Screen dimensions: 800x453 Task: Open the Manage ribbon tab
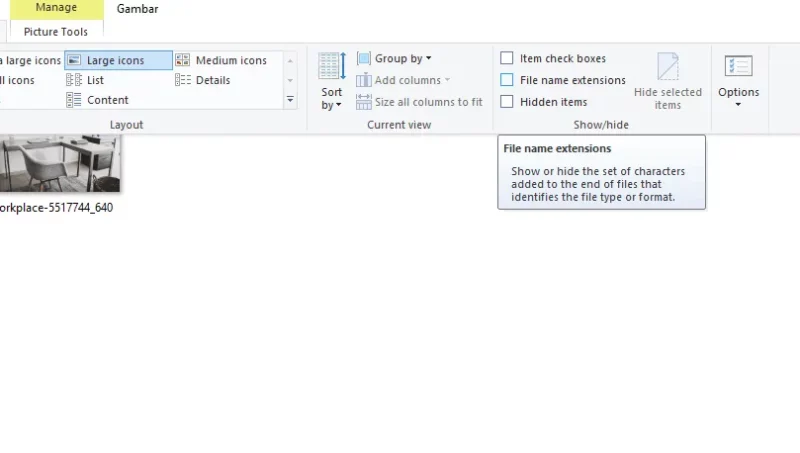click(56, 8)
